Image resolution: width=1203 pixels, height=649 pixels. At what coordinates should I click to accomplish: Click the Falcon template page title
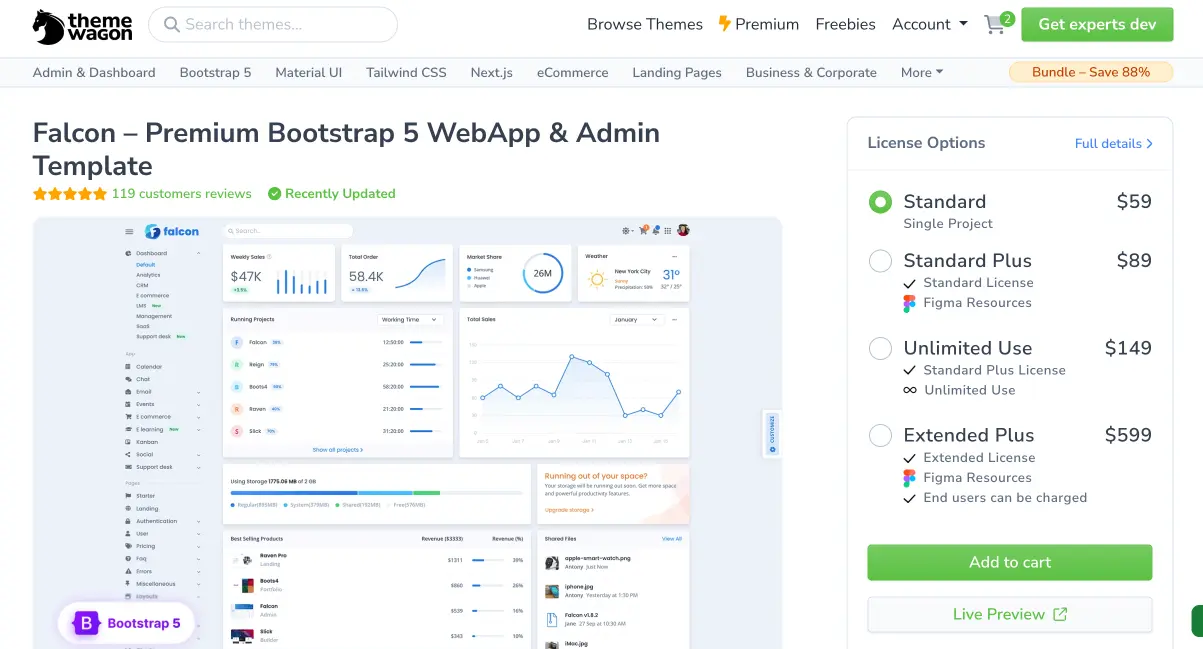pos(346,149)
